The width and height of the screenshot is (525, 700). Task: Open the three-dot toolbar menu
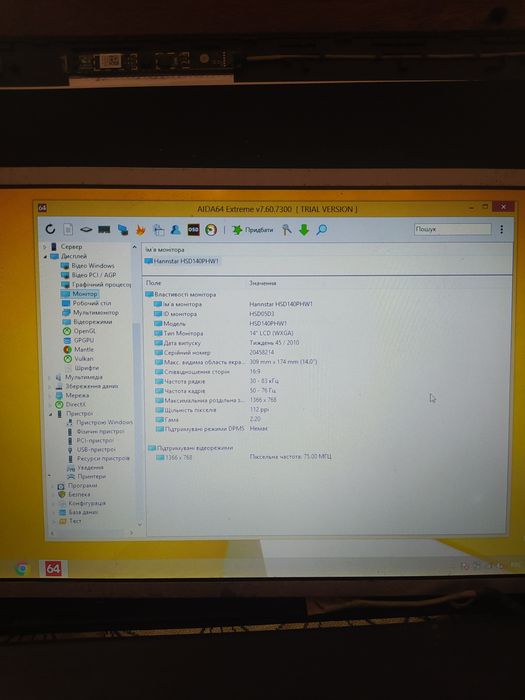coord(502,229)
